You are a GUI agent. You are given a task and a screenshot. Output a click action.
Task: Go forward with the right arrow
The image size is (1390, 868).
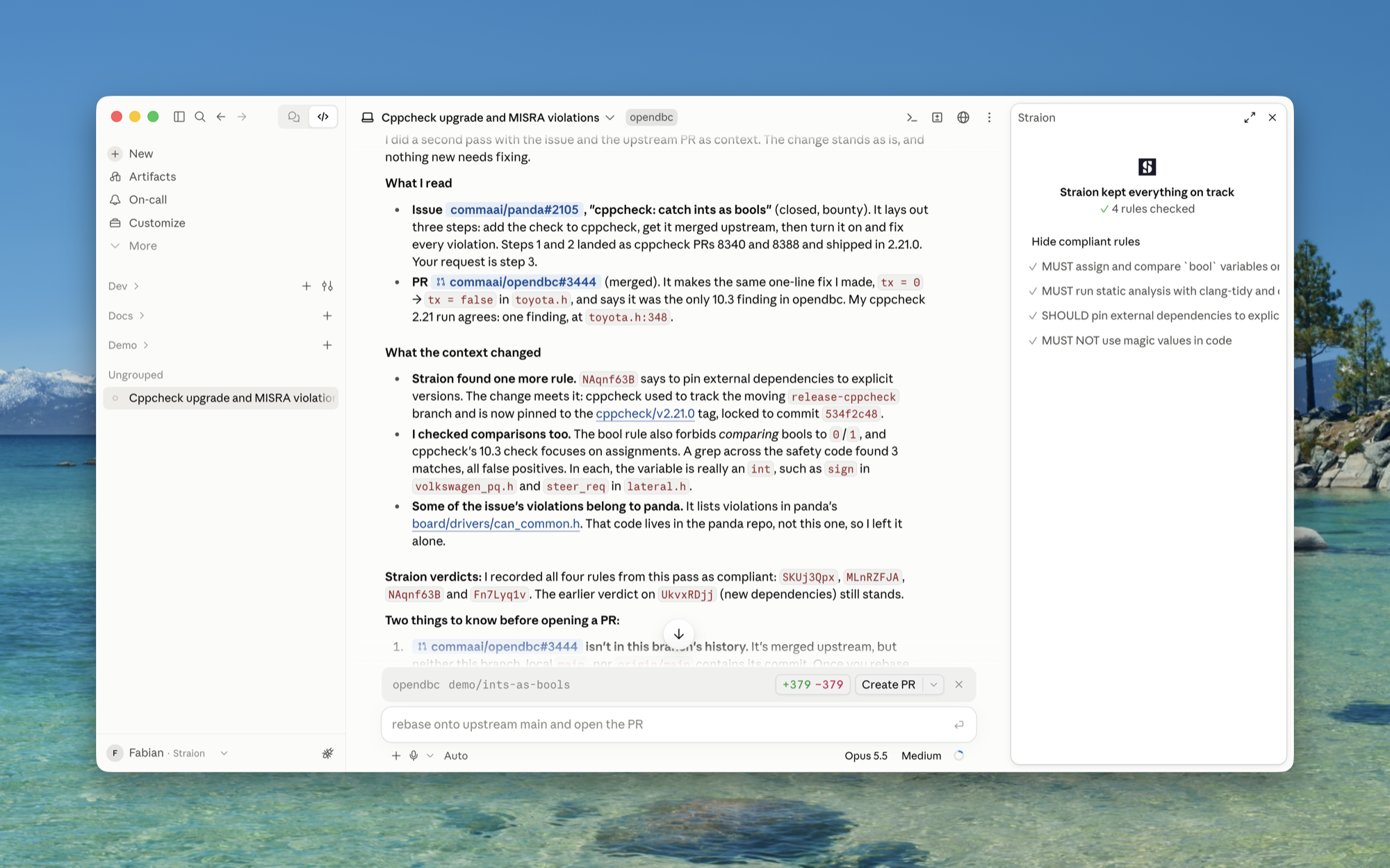242,117
